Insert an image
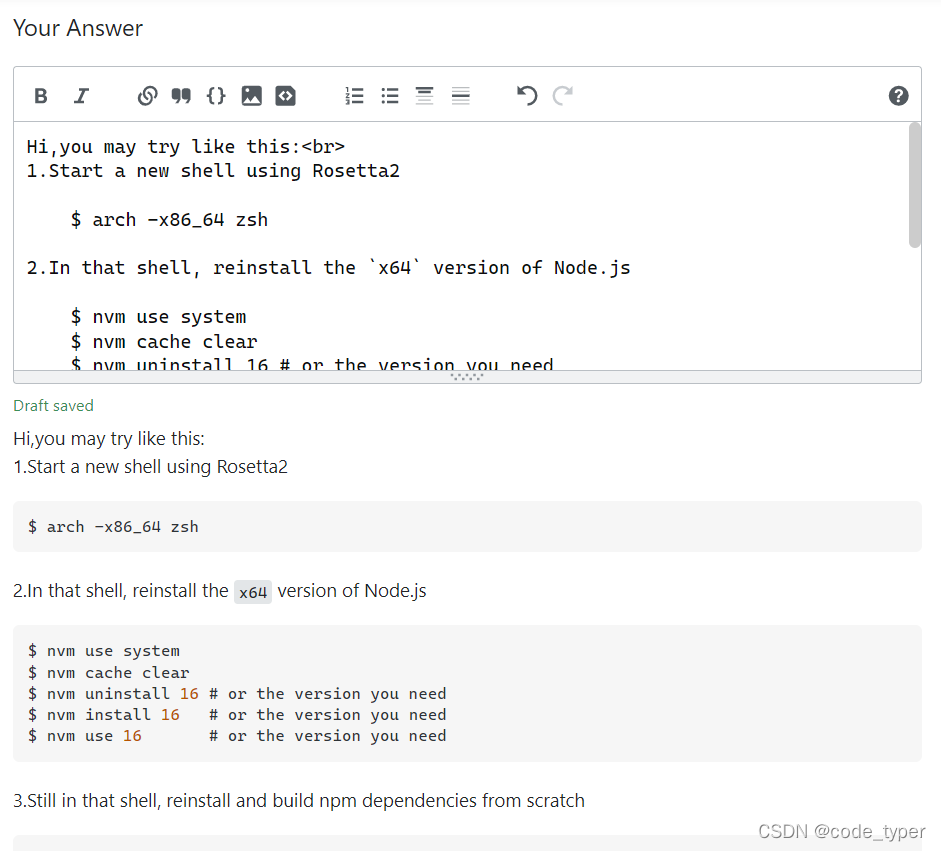The image size is (941, 851). coord(251,96)
